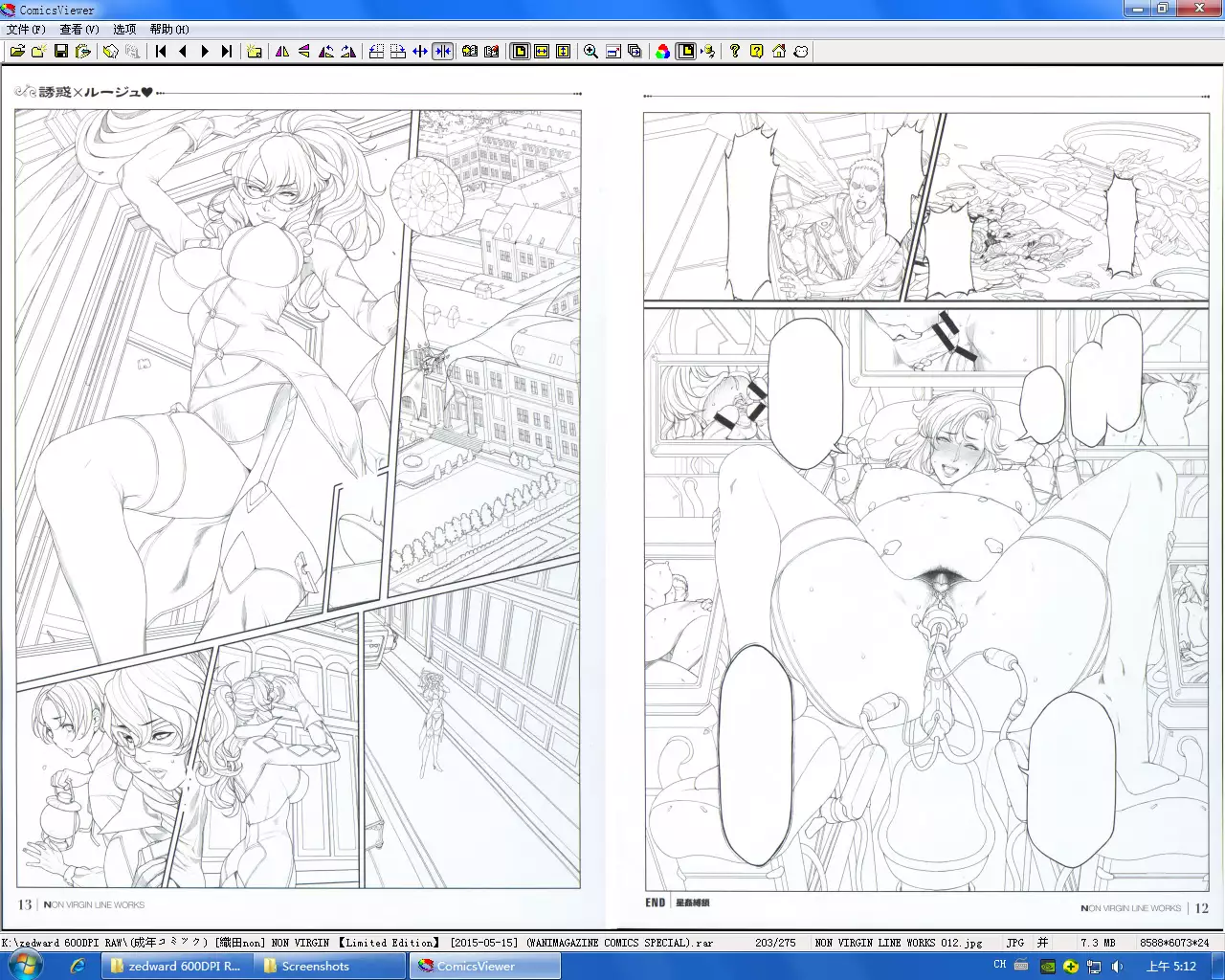Screen dimensions: 1225x980
Task: Click the save floppy disk icon
Action: pos(61,52)
